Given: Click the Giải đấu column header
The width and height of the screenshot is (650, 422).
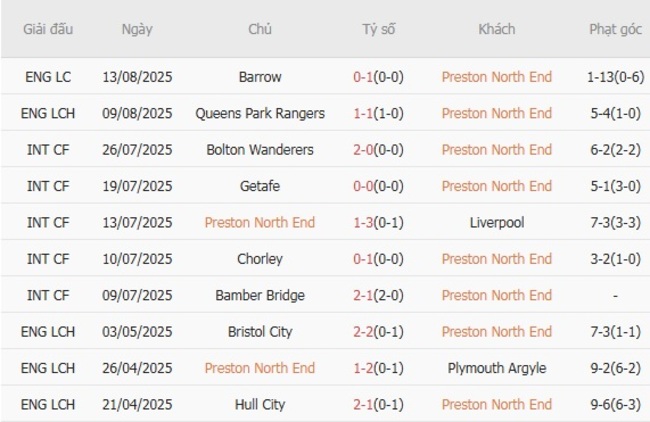Looking at the screenshot, I should [48, 29].
